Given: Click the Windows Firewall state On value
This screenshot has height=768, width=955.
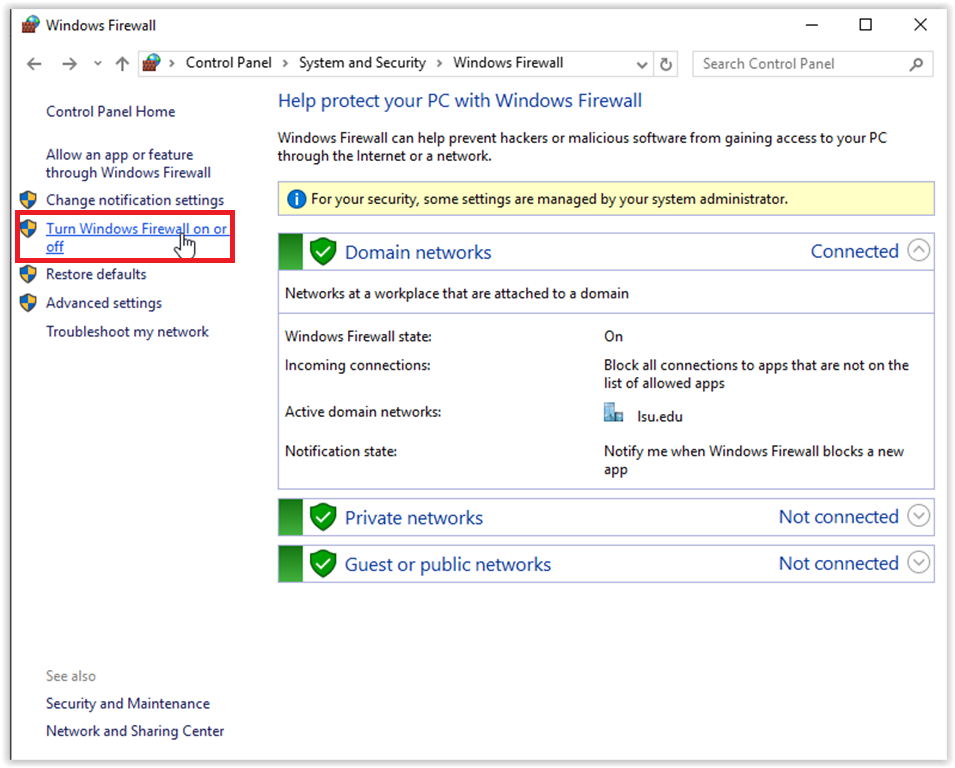Looking at the screenshot, I should [x=613, y=336].
